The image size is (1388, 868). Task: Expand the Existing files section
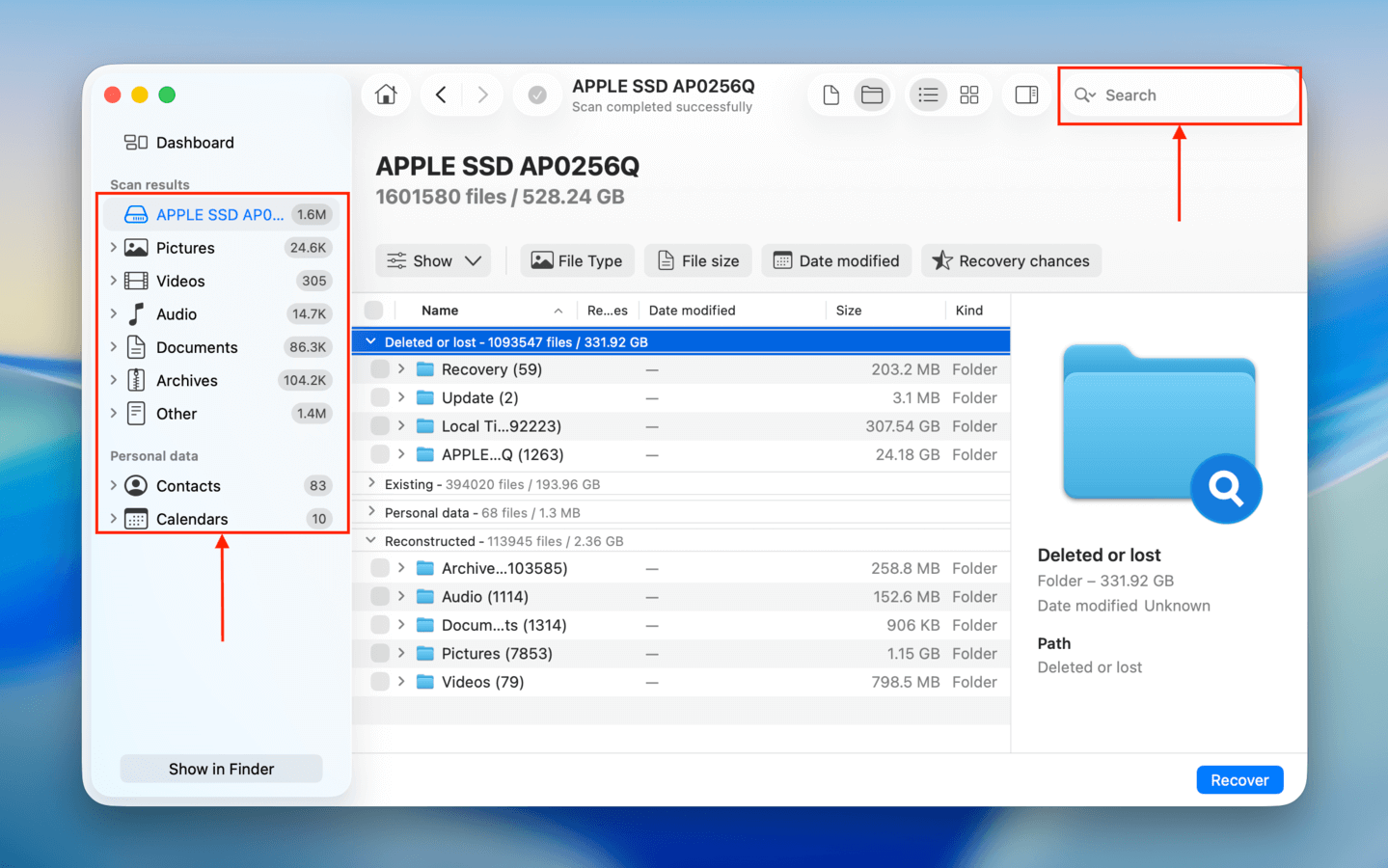[371, 483]
